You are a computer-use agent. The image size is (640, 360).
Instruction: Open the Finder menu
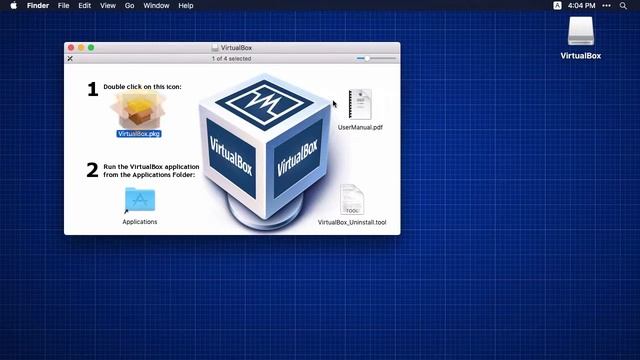click(38, 6)
